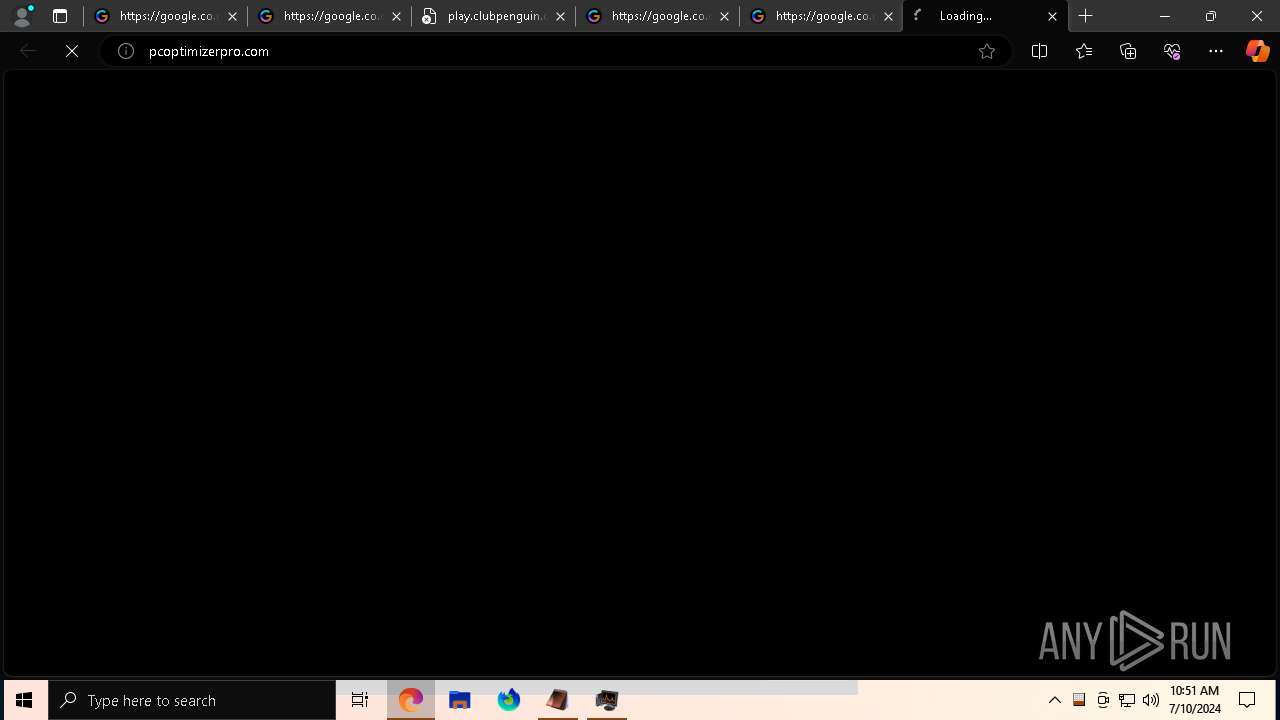
Task: Open the Collections panel
Action: (1128, 51)
